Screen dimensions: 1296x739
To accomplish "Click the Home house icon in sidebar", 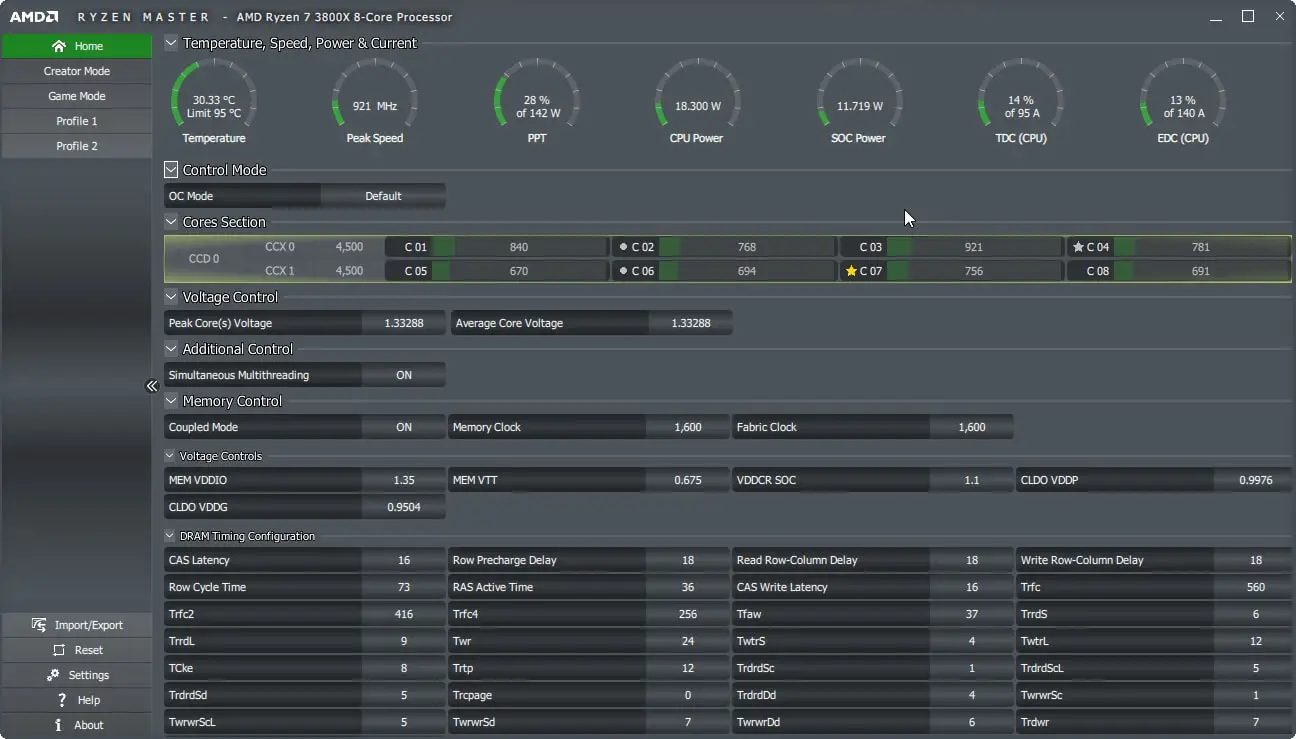I will [x=59, y=46].
